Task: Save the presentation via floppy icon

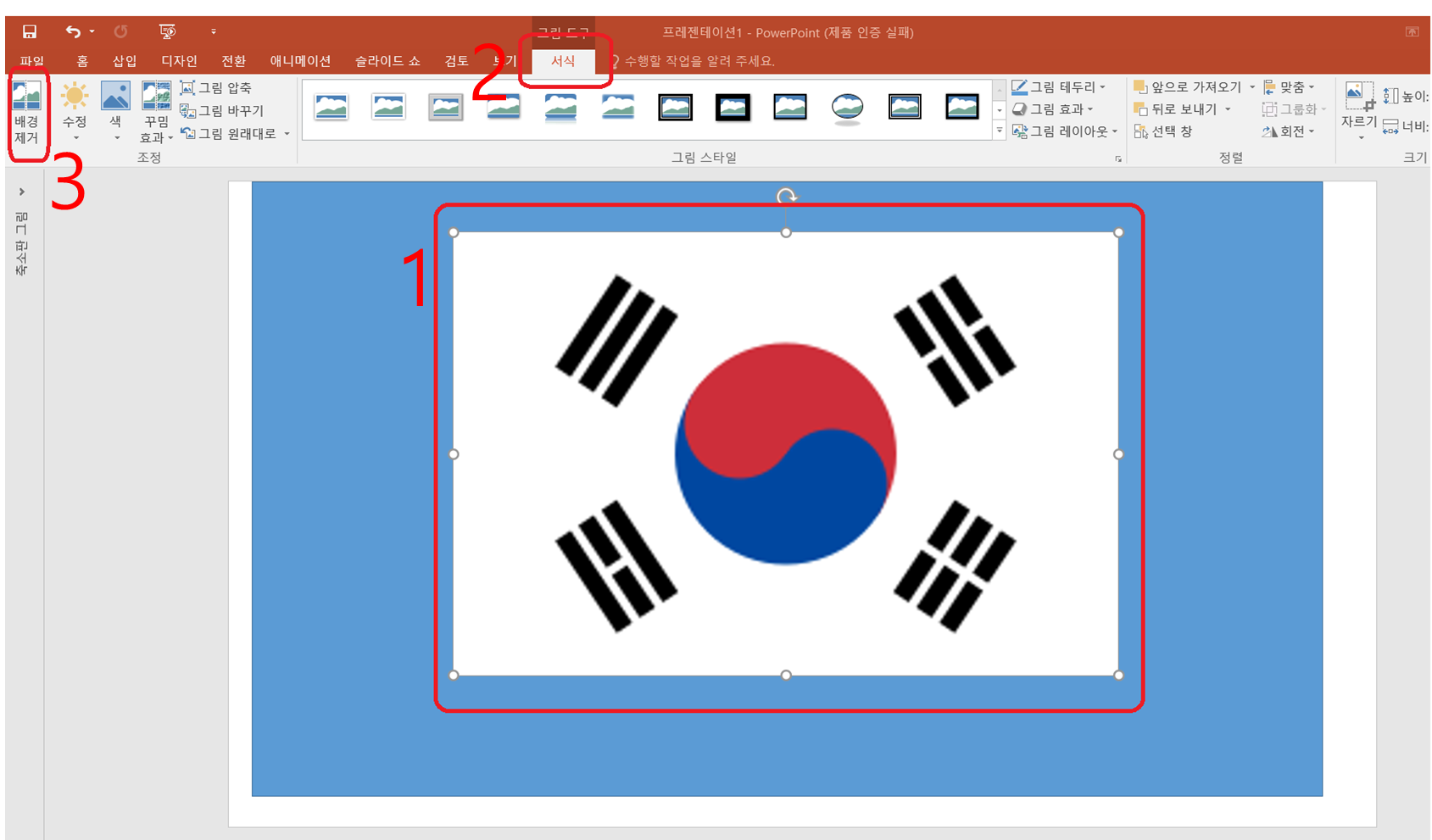Action: [x=30, y=32]
